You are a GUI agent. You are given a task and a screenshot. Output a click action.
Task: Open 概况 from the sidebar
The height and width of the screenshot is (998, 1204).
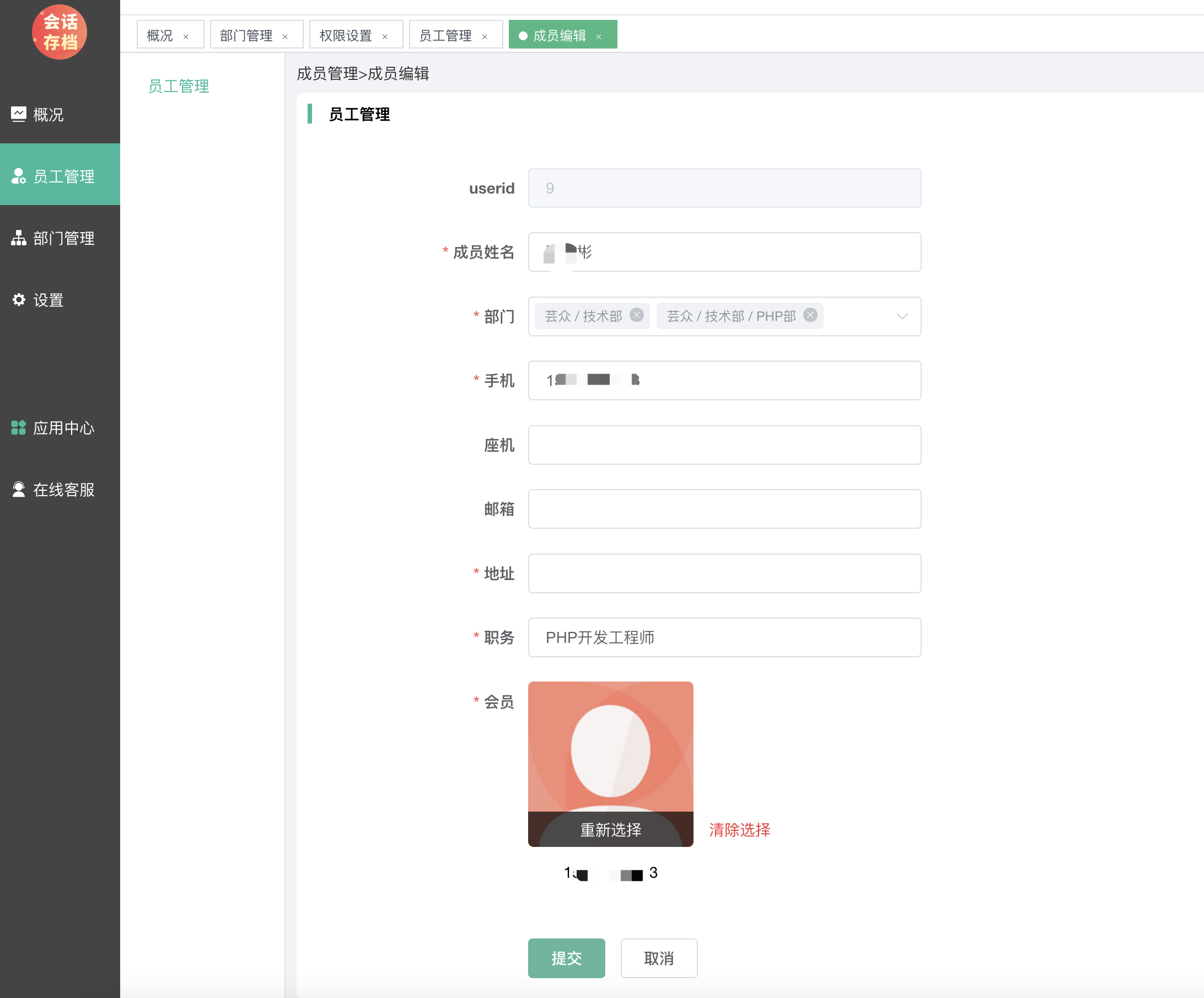pos(48,115)
